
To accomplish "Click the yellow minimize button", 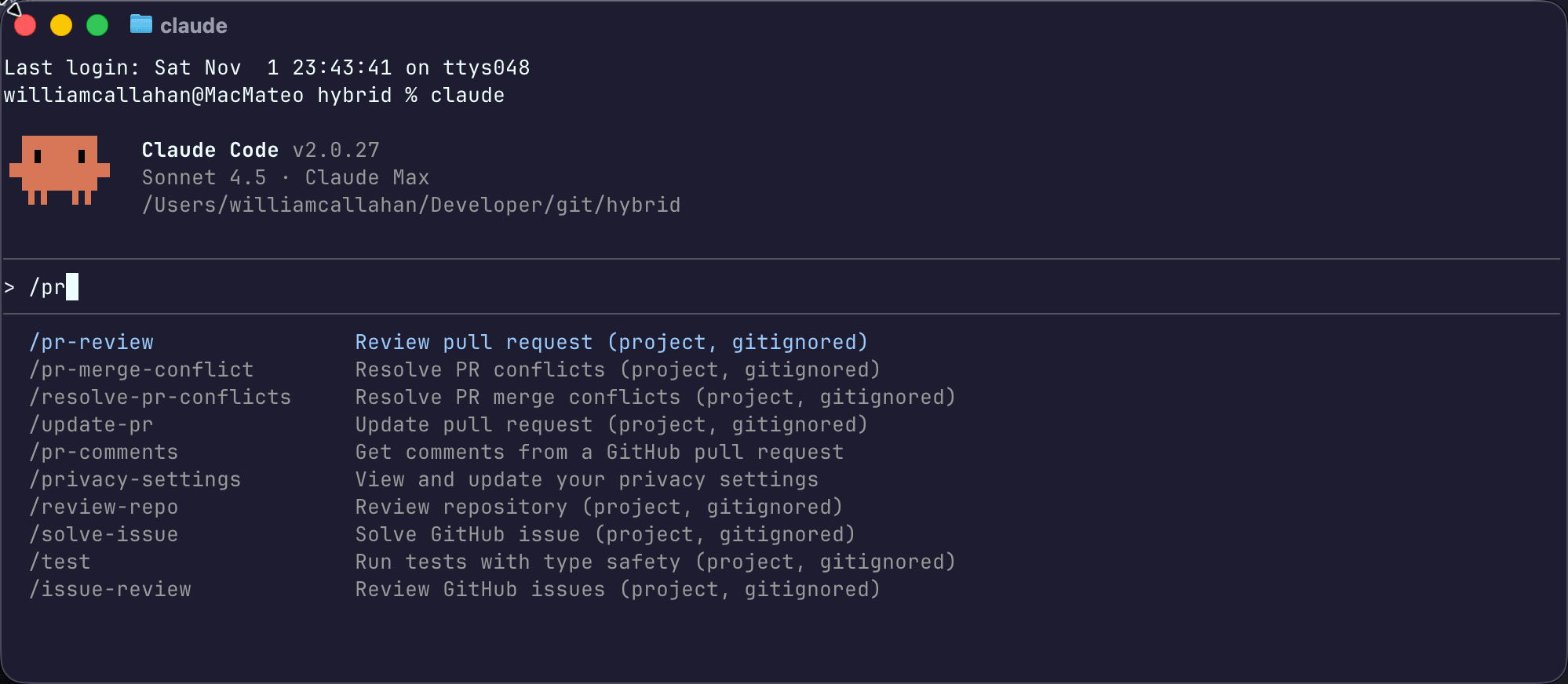I will click(60, 24).
